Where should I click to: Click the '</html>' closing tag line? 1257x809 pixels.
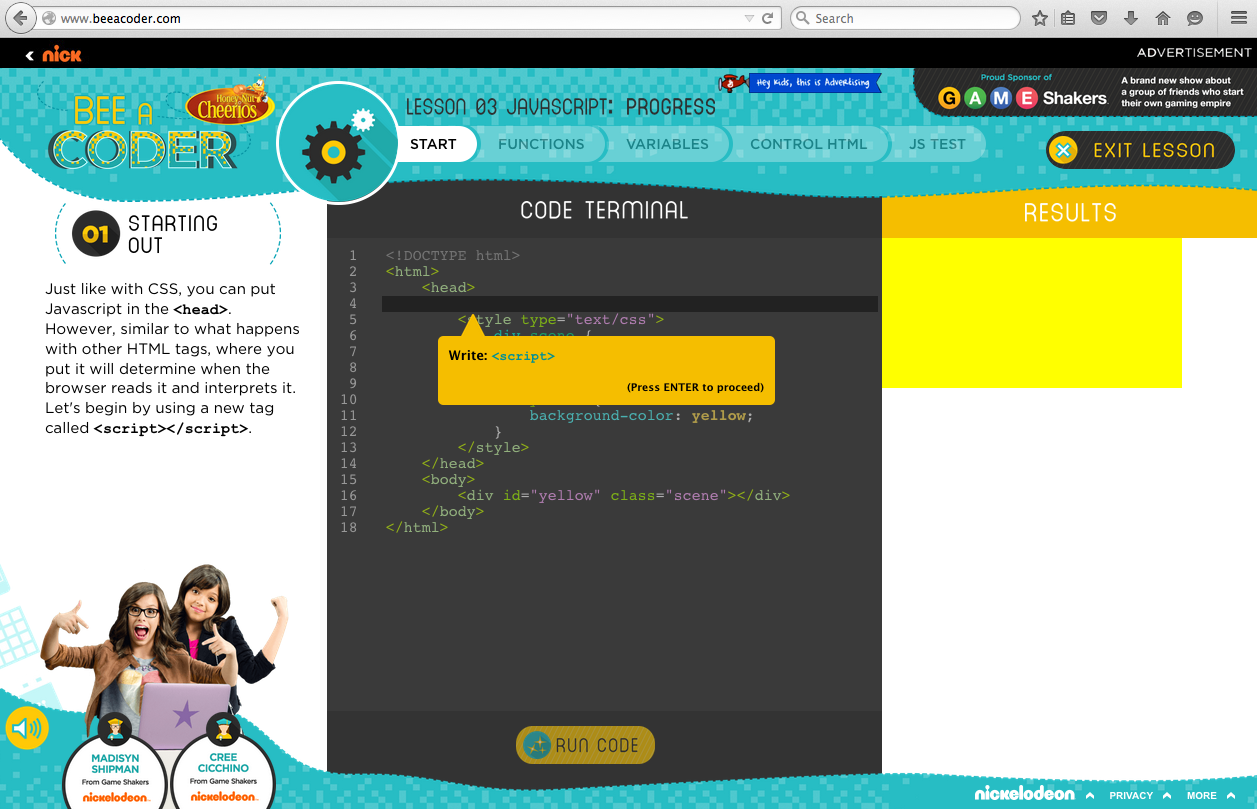(416, 528)
